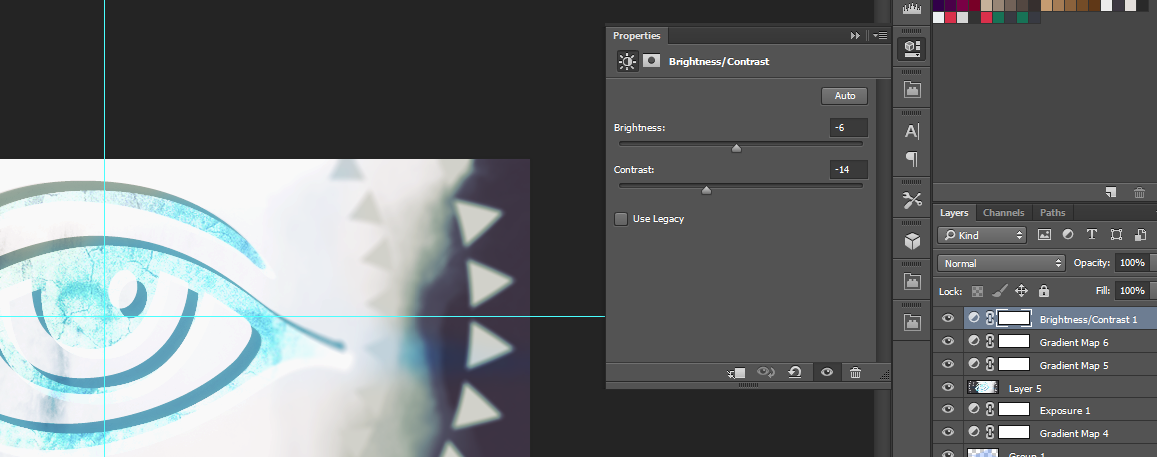
Task: Create new swatch icon in Swatches panel
Action: [1111, 193]
